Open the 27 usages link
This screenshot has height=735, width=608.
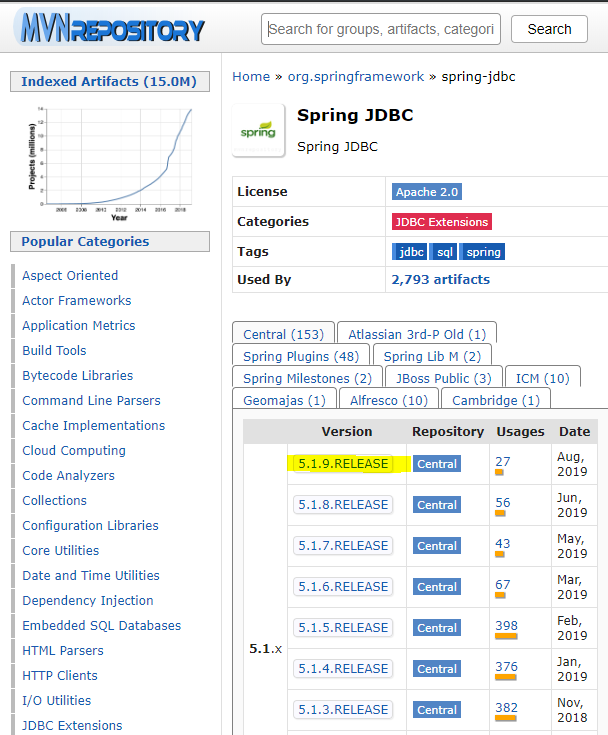coord(503,462)
